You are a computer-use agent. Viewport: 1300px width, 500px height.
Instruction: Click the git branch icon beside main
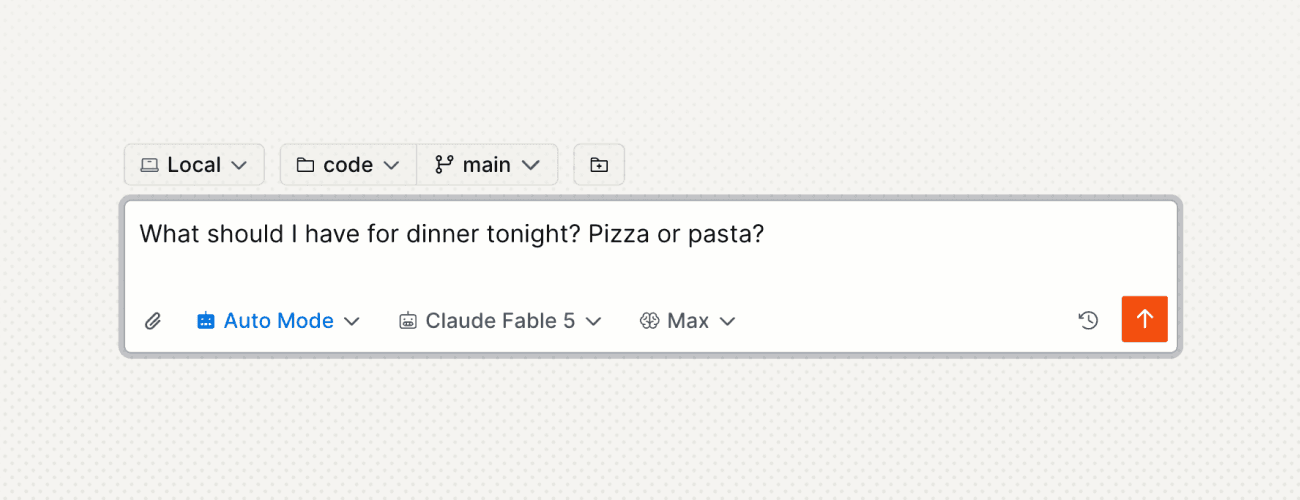pos(444,165)
